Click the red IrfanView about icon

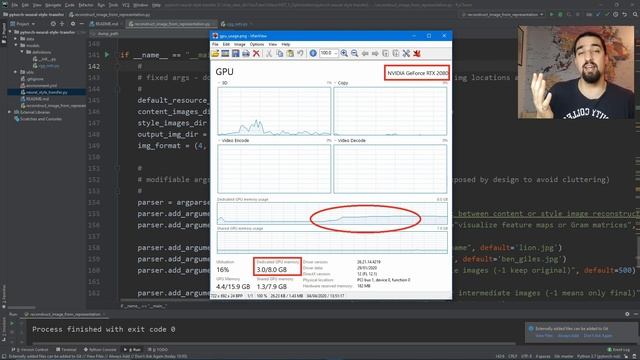coord(417,53)
